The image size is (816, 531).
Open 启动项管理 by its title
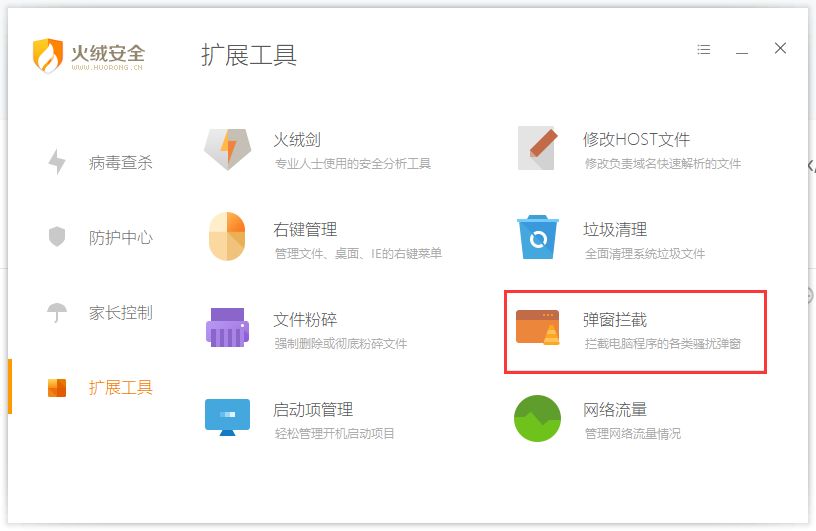[313, 410]
